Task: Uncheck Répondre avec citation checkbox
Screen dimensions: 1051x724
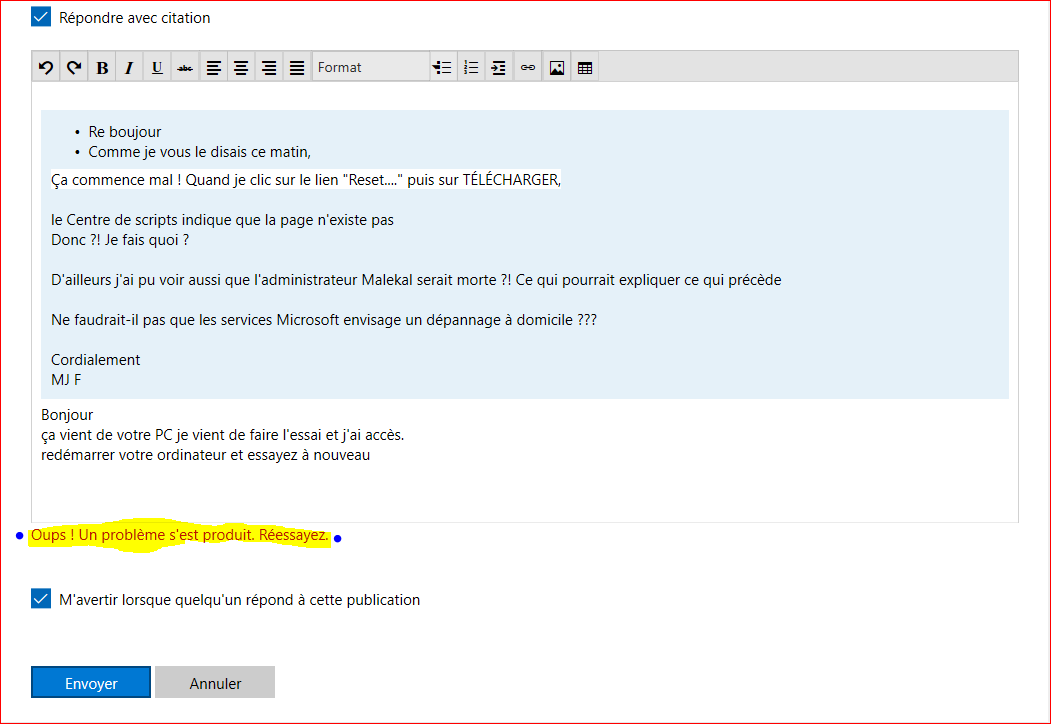Action: [x=41, y=17]
